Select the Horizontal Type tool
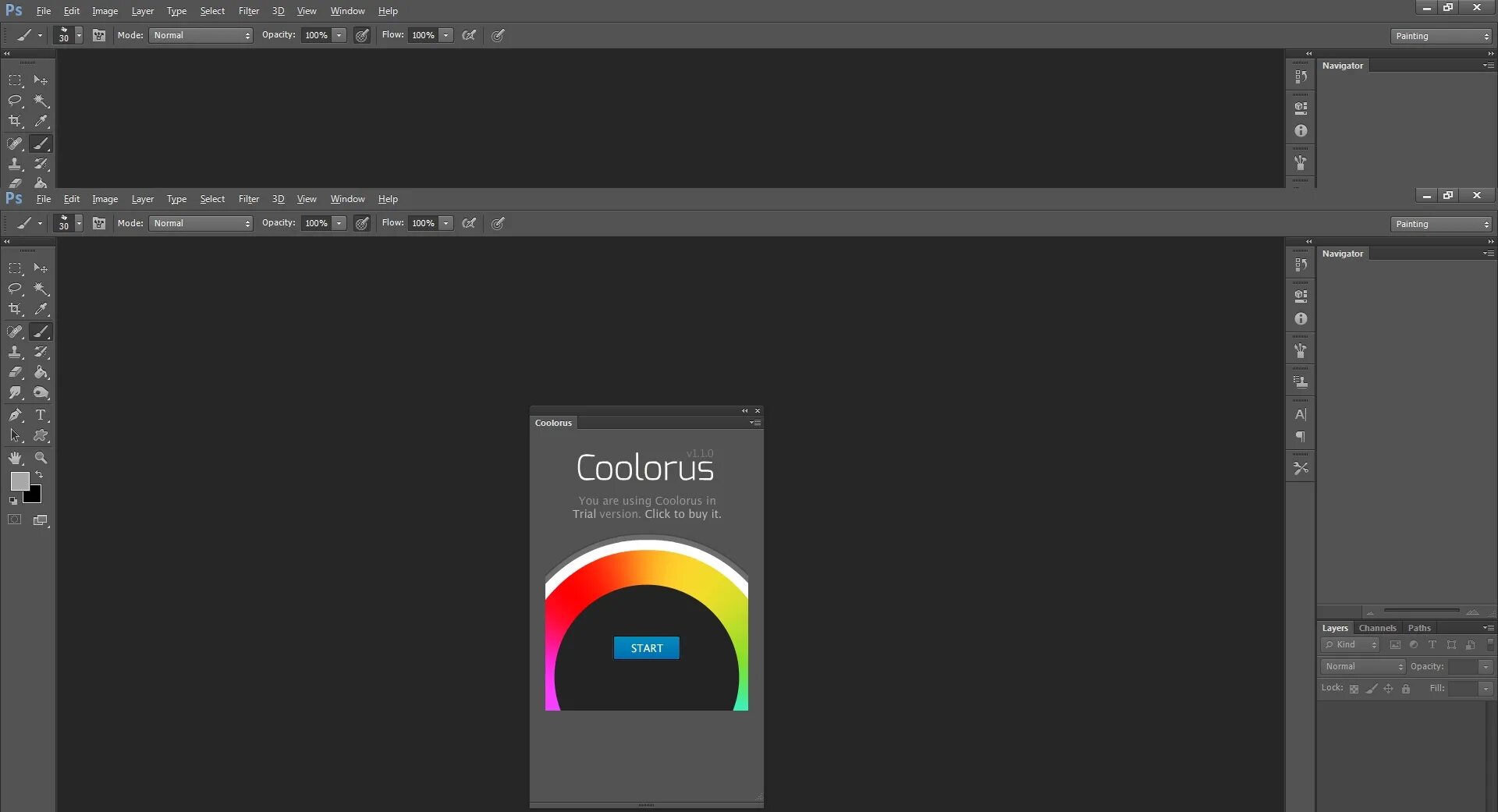This screenshot has width=1498, height=812. 41,415
